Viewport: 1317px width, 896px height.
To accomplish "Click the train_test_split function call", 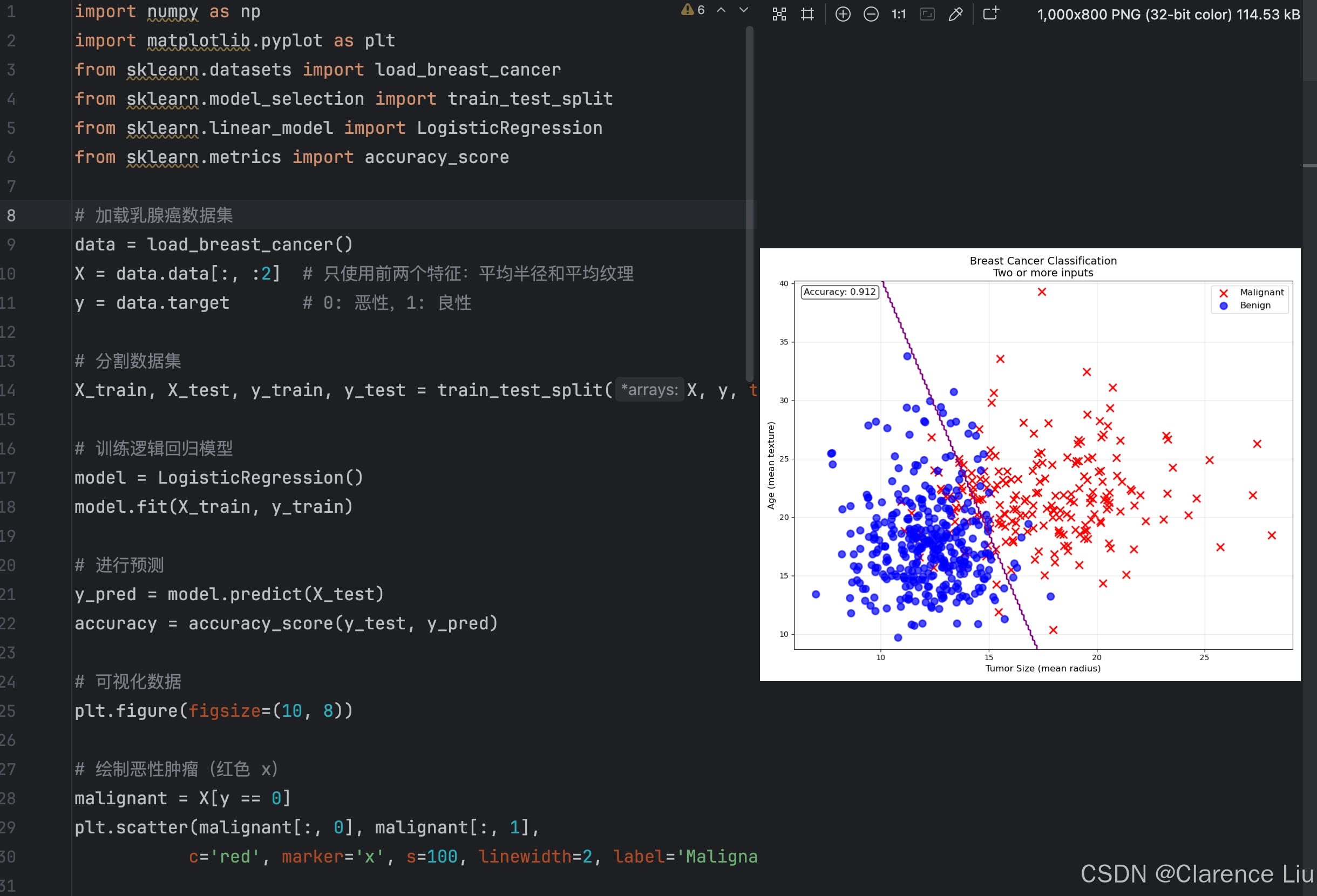I will (x=519, y=390).
